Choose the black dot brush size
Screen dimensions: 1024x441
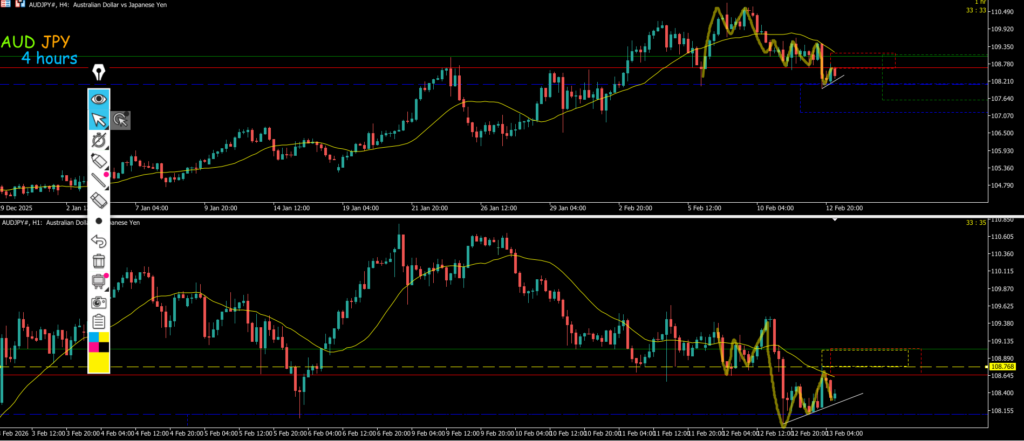(99, 220)
